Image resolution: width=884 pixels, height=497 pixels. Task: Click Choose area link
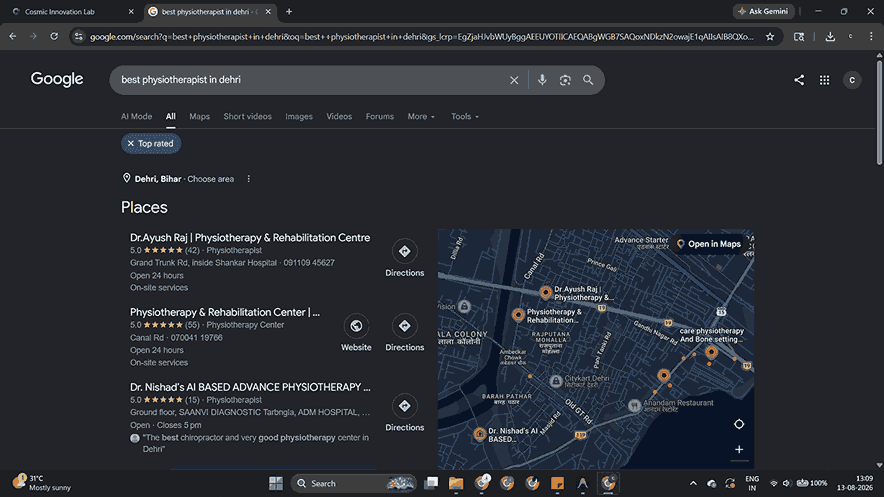click(x=210, y=179)
